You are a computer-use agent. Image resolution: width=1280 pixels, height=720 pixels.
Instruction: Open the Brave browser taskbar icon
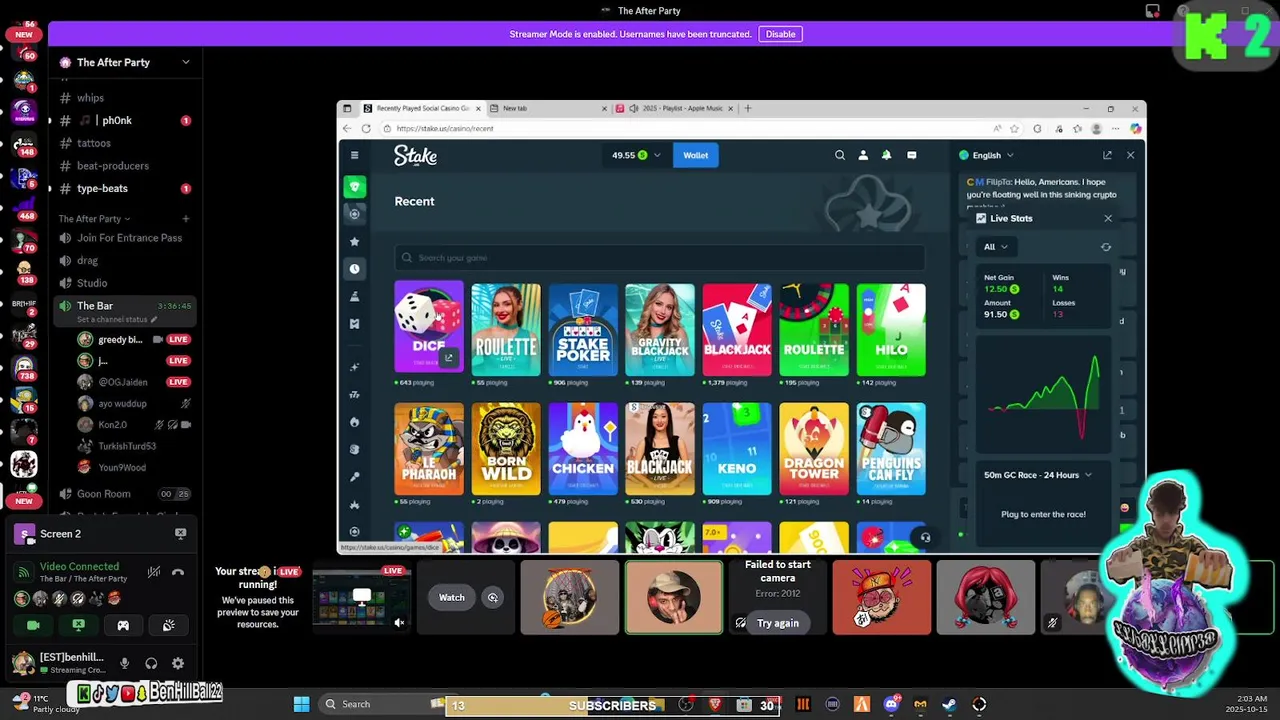[x=715, y=704]
